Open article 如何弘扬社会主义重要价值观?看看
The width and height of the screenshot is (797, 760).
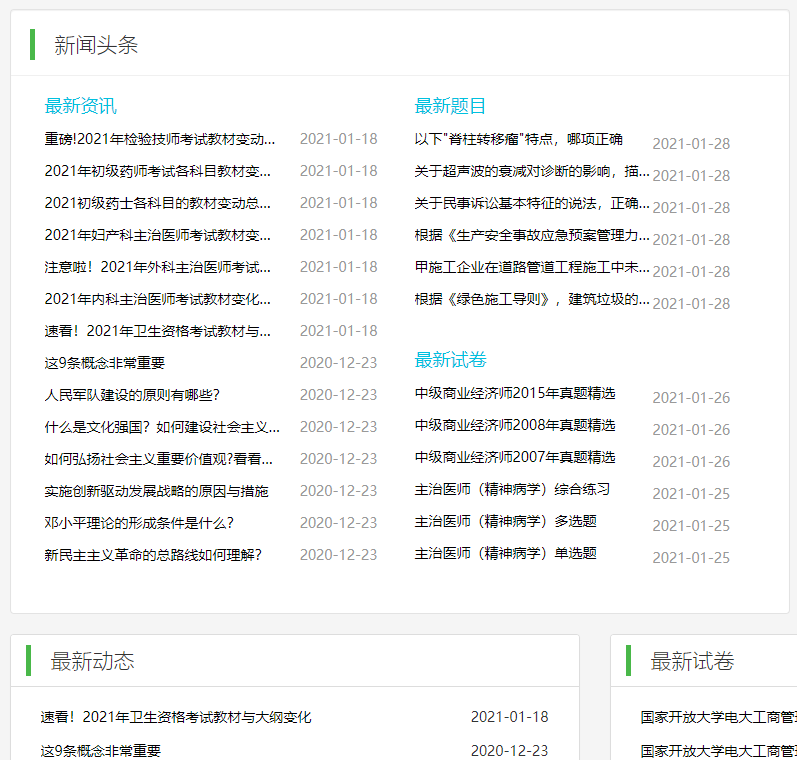pyautogui.click(x=159, y=459)
